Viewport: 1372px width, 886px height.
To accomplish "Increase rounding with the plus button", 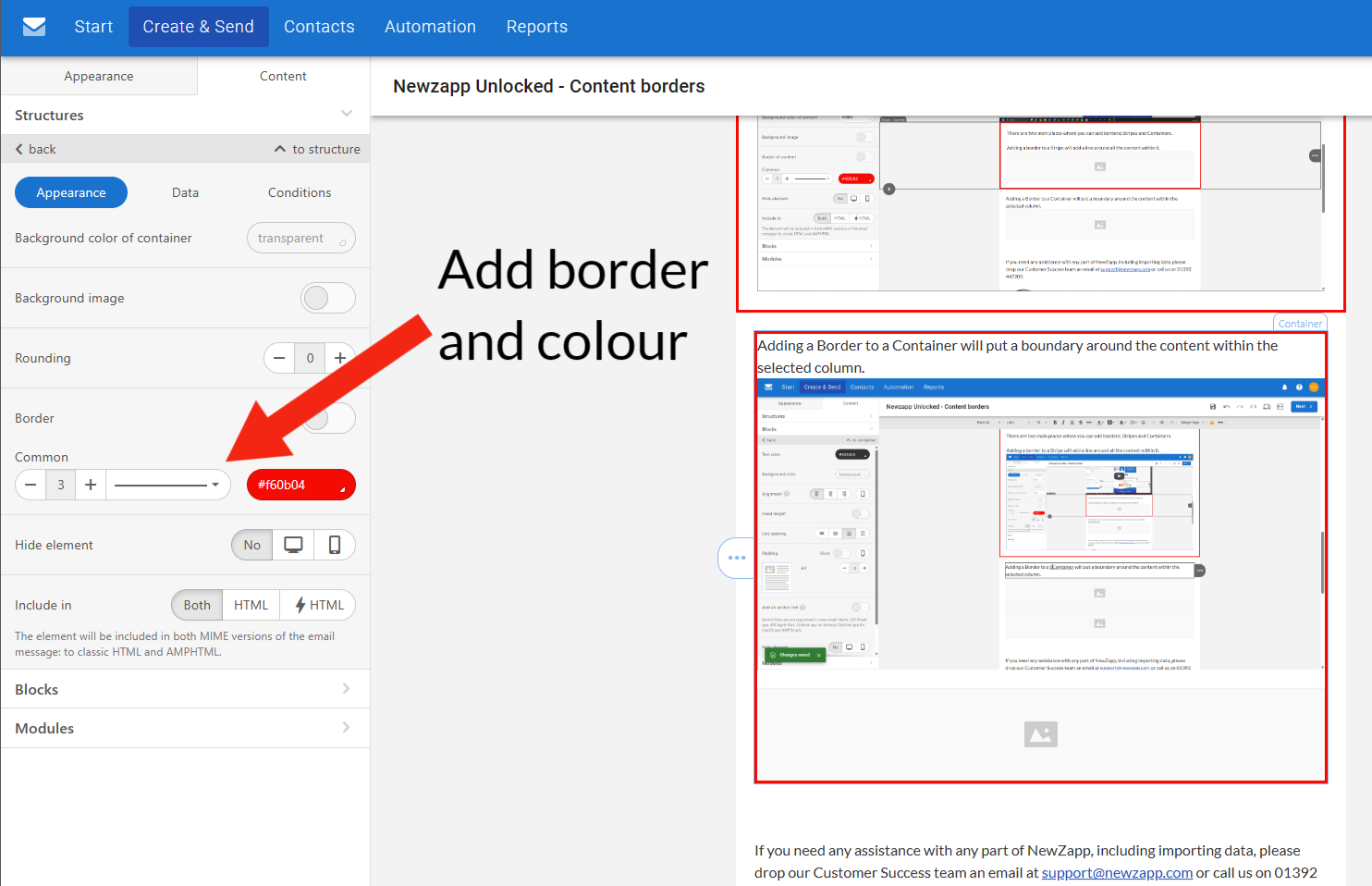I will coord(340,358).
